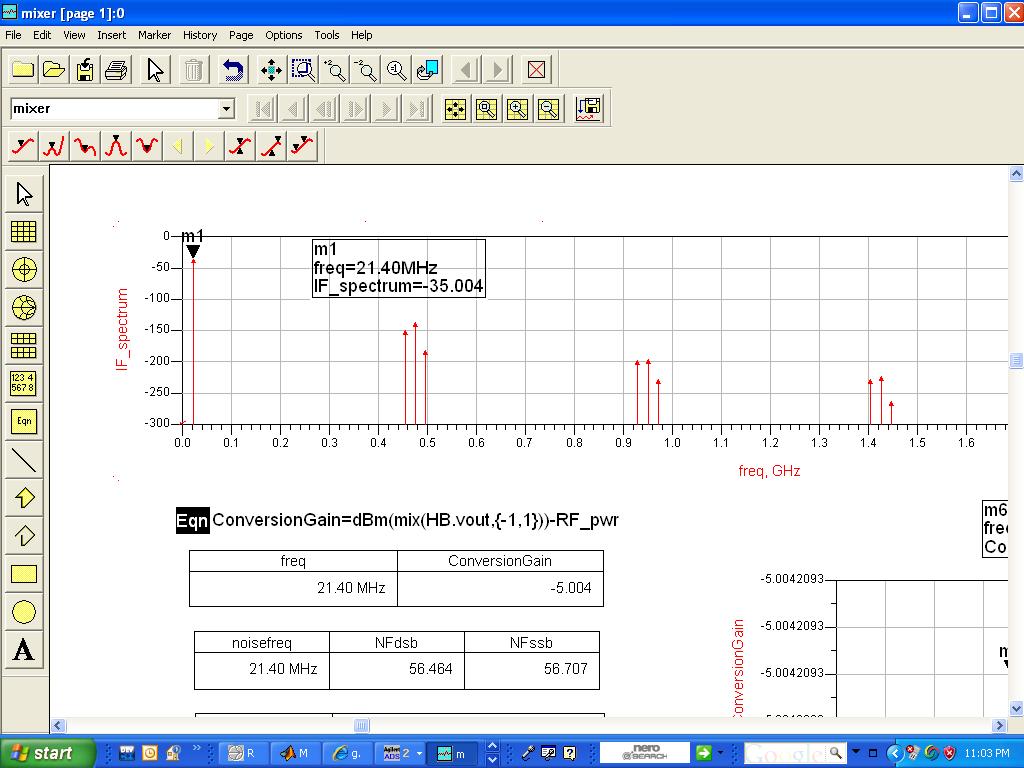The image size is (1024, 768).
Task: Click the Print icon in the toolbar
Action: (117, 70)
